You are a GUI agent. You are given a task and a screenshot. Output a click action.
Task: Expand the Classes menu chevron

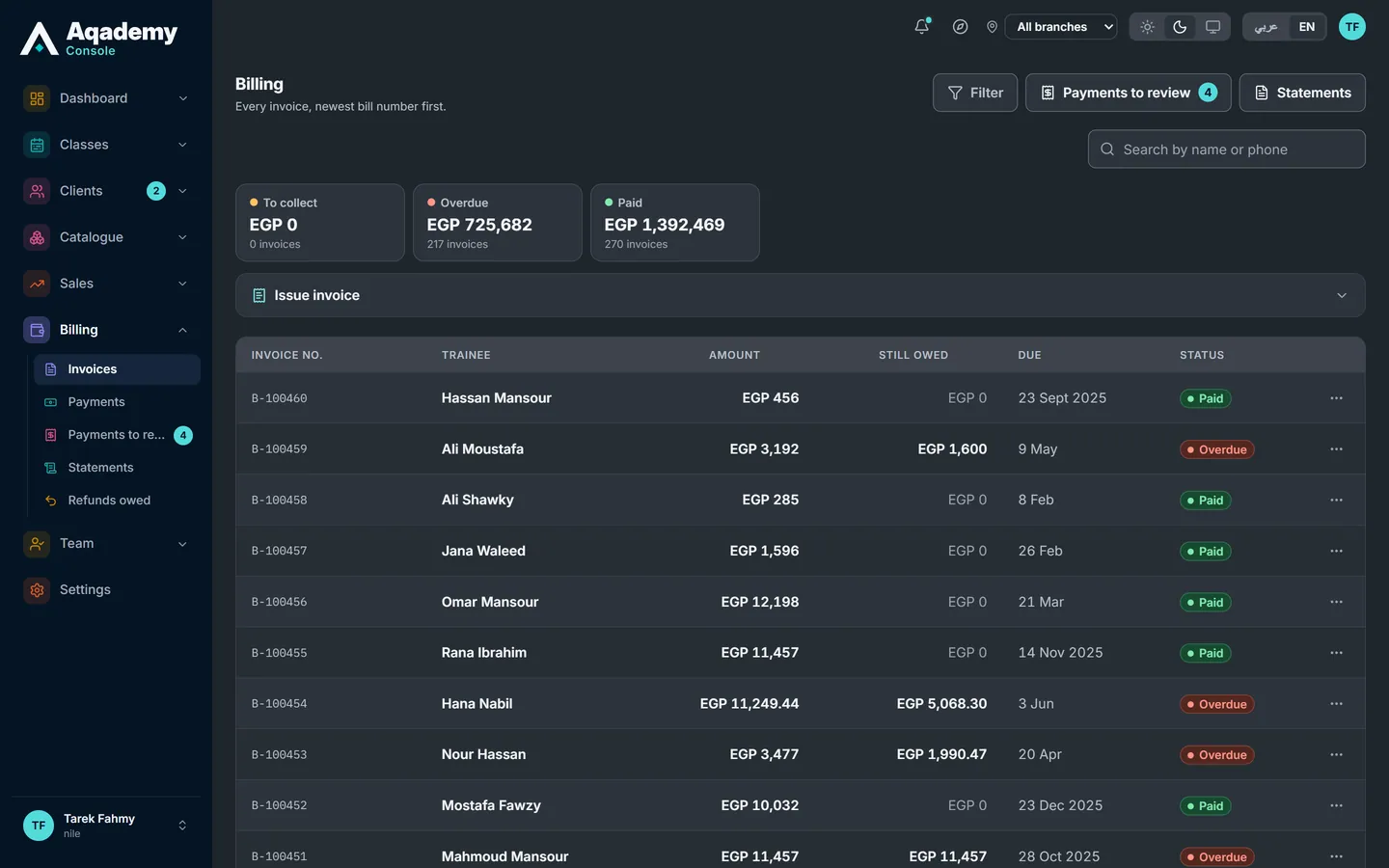[183, 145]
